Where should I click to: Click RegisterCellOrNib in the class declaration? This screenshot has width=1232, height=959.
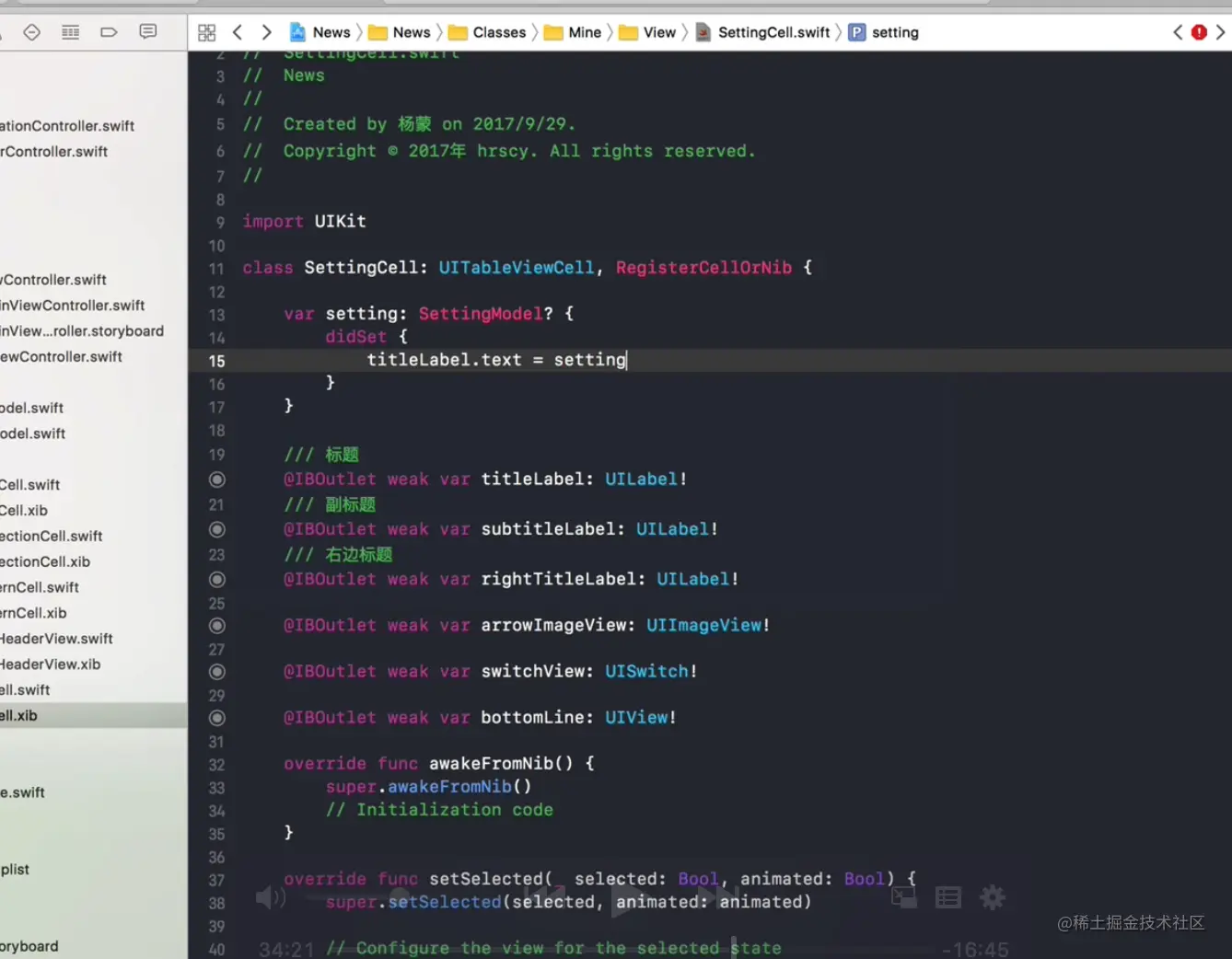pos(703,268)
